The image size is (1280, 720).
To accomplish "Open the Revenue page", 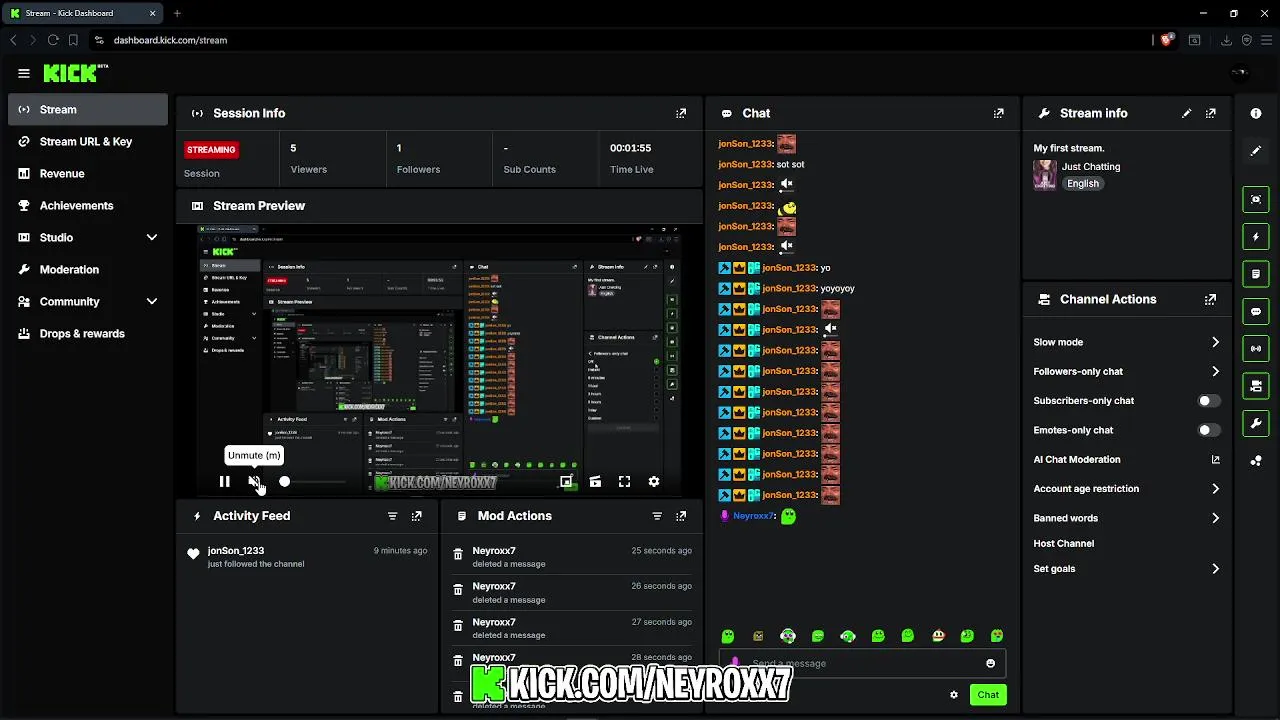I will (x=88, y=174).
